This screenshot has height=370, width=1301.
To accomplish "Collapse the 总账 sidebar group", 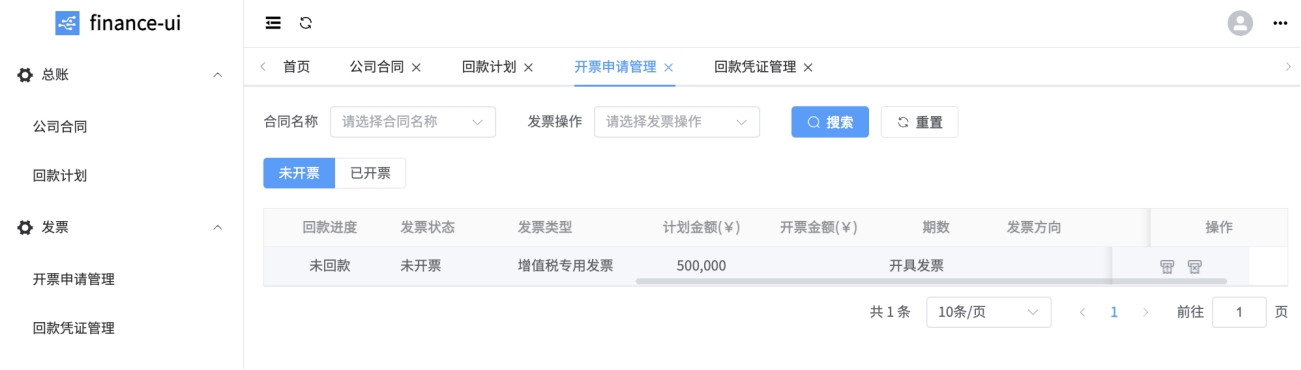I will [121, 75].
